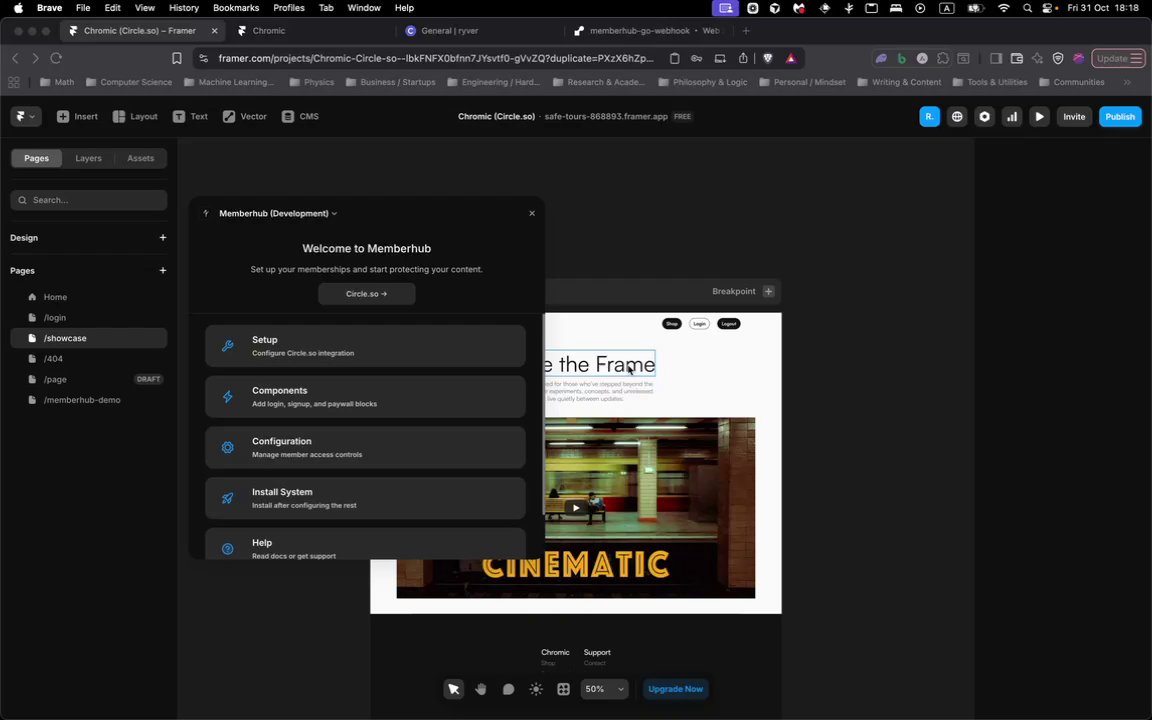This screenshot has height=720, width=1152.
Task: Open the Setup card
Action: point(365,346)
